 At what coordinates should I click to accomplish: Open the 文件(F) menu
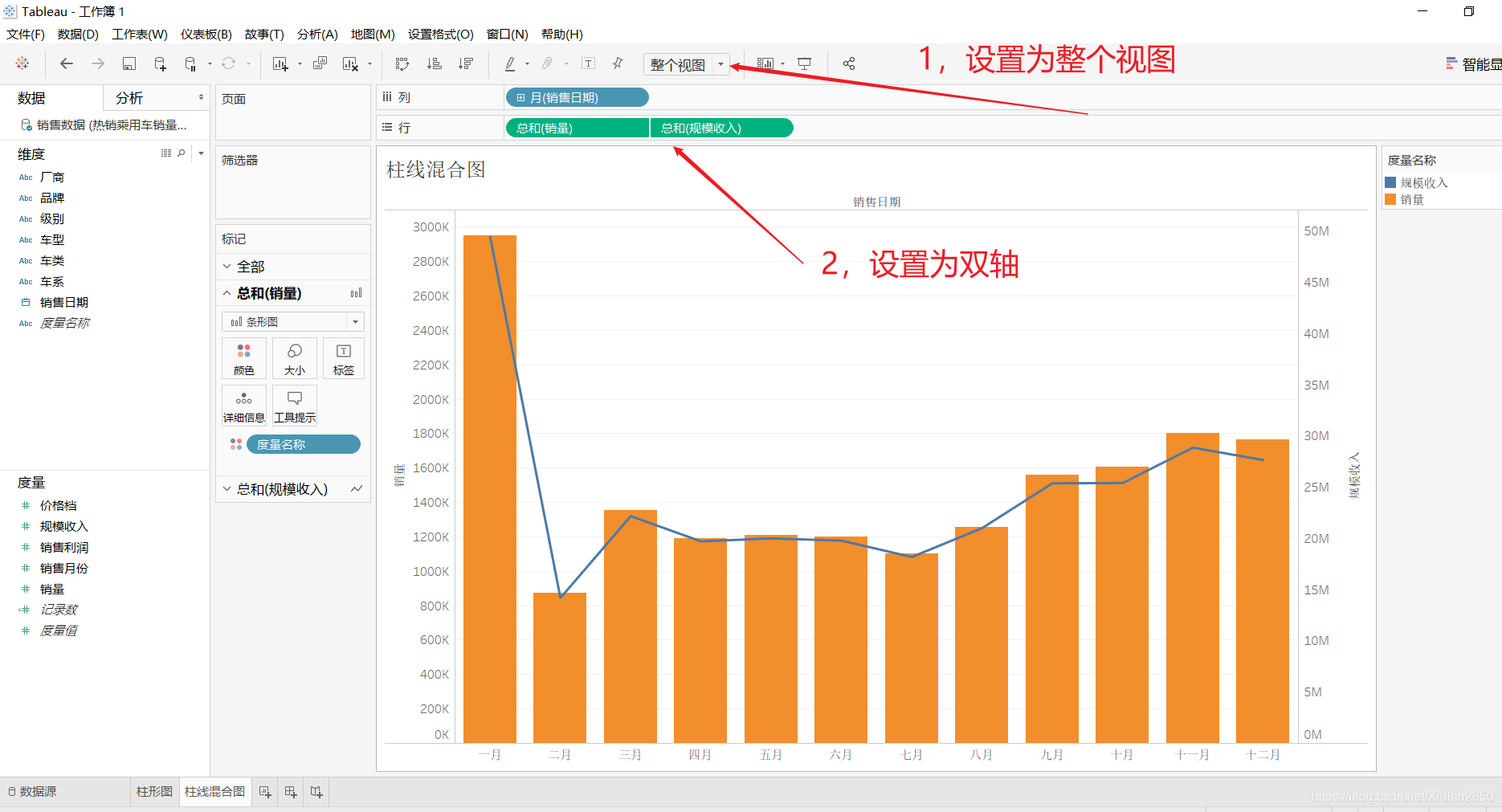[26, 35]
